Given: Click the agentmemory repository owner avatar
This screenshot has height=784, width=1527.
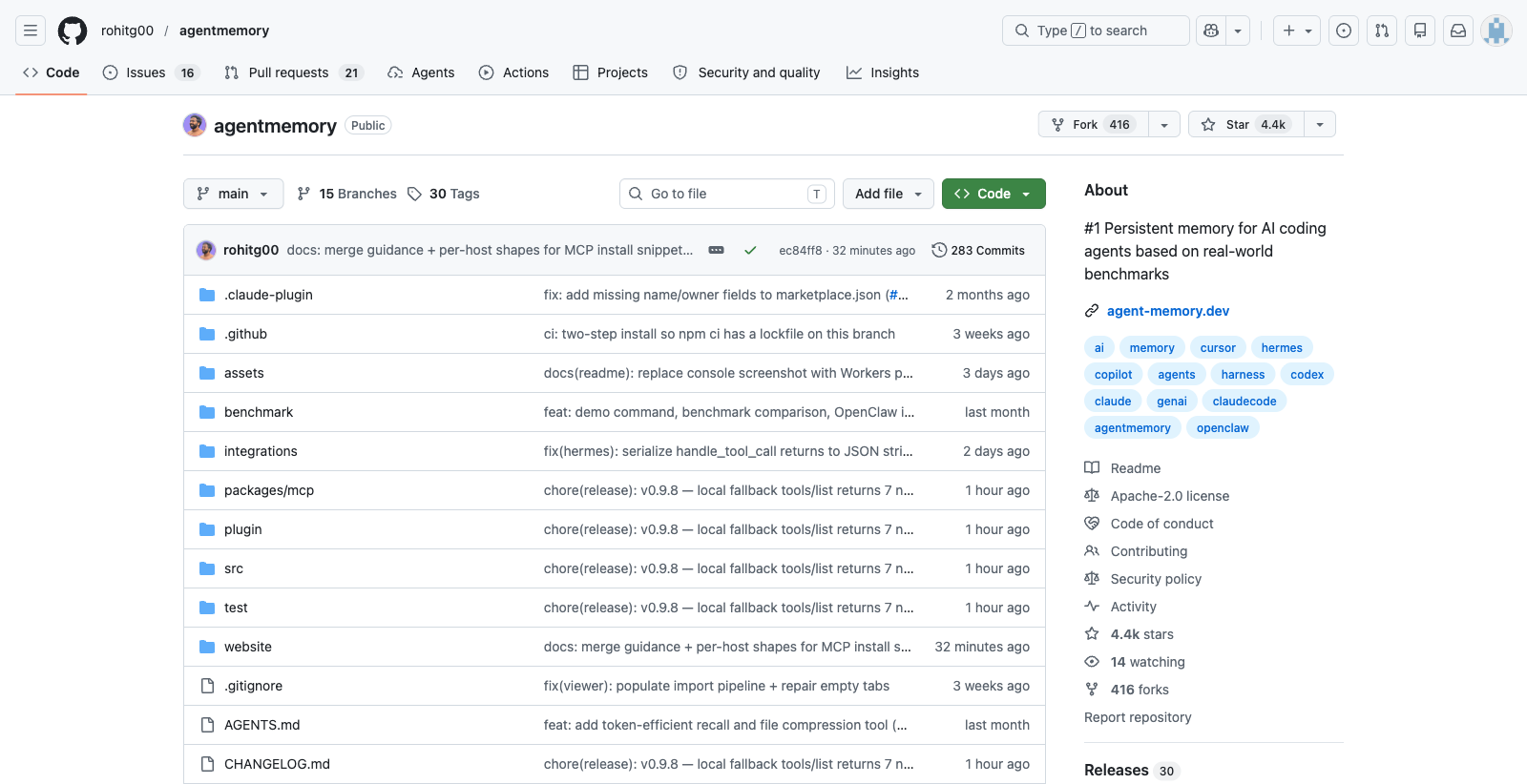Looking at the screenshot, I should (x=195, y=125).
